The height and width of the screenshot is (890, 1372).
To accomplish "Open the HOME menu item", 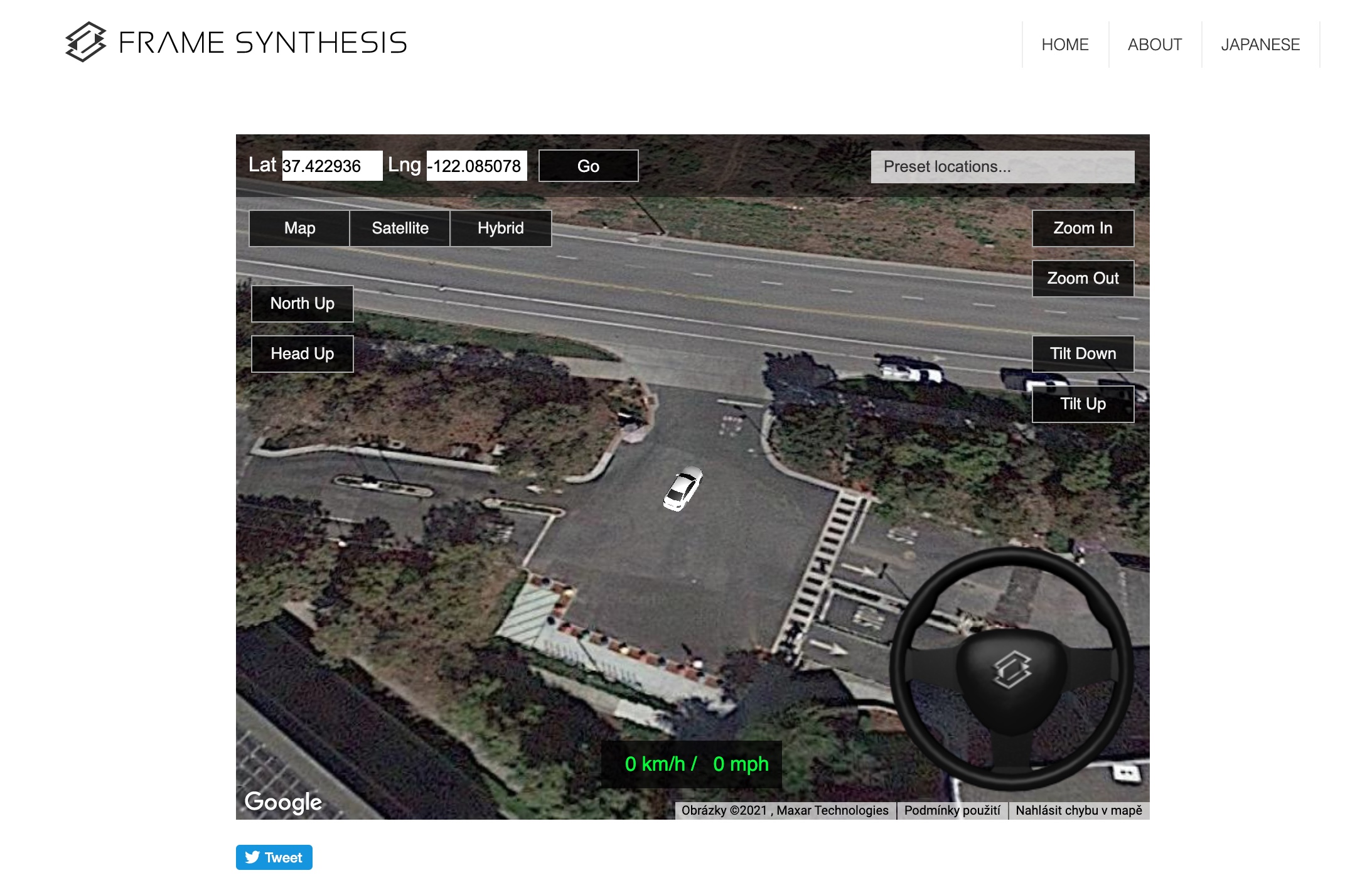I will (1064, 45).
